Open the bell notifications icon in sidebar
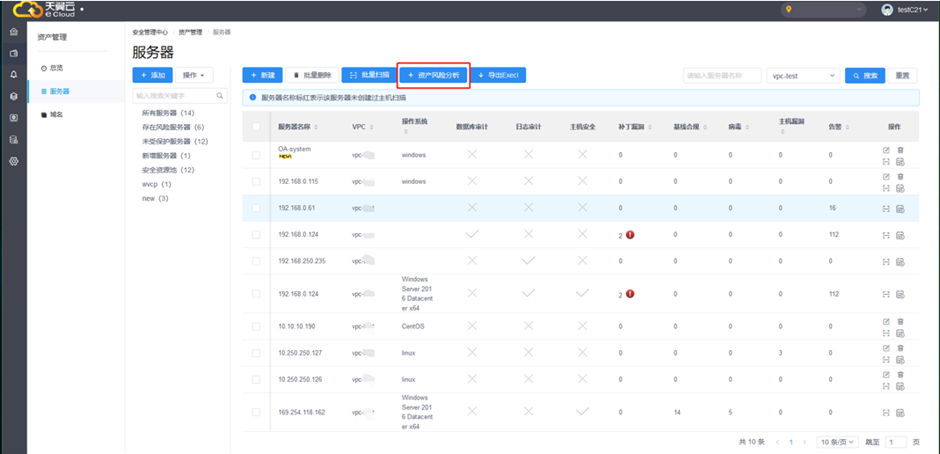The height and width of the screenshot is (454, 940). [x=13, y=75]
